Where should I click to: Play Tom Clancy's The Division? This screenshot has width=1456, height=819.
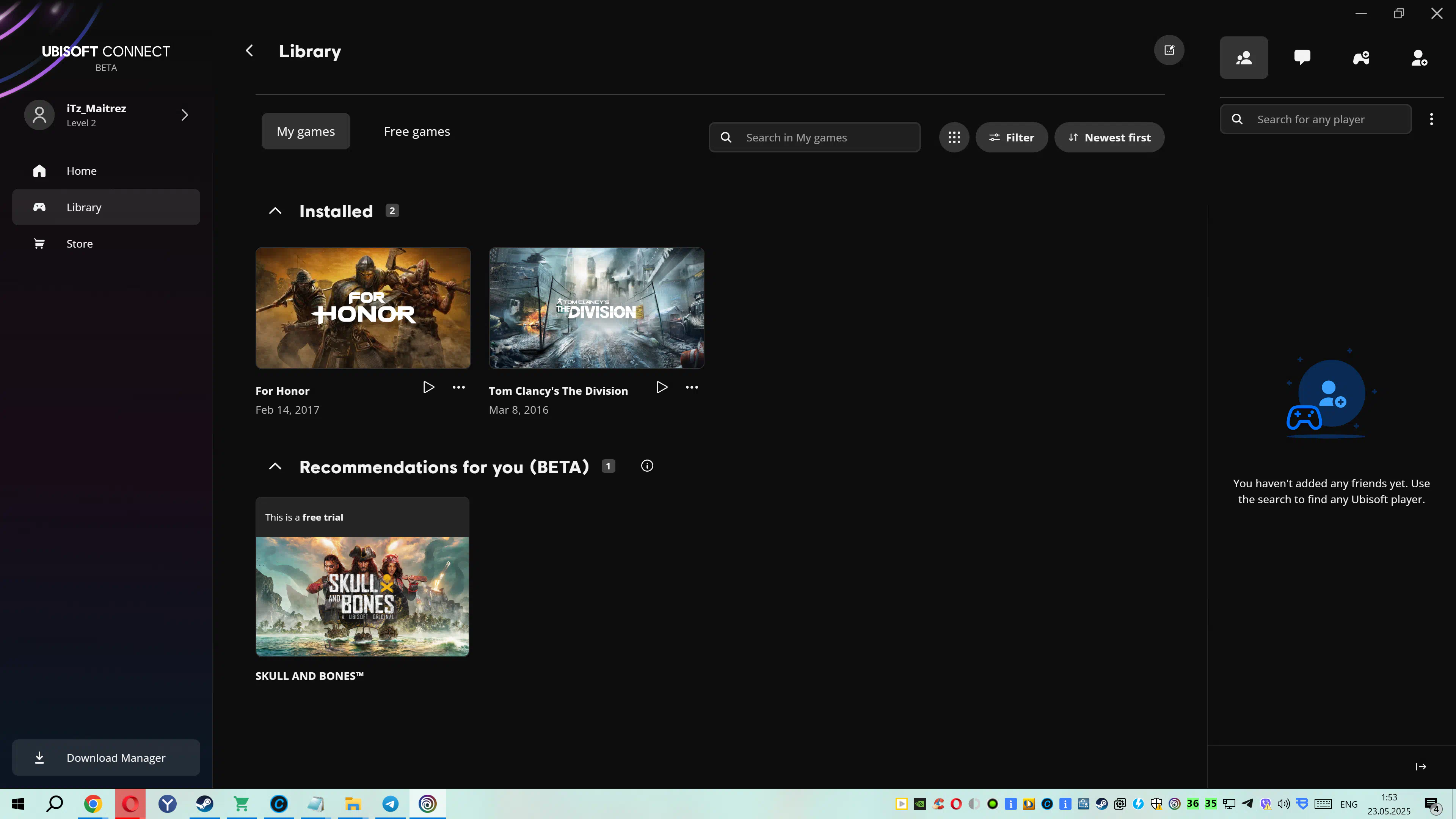point(662,387)
